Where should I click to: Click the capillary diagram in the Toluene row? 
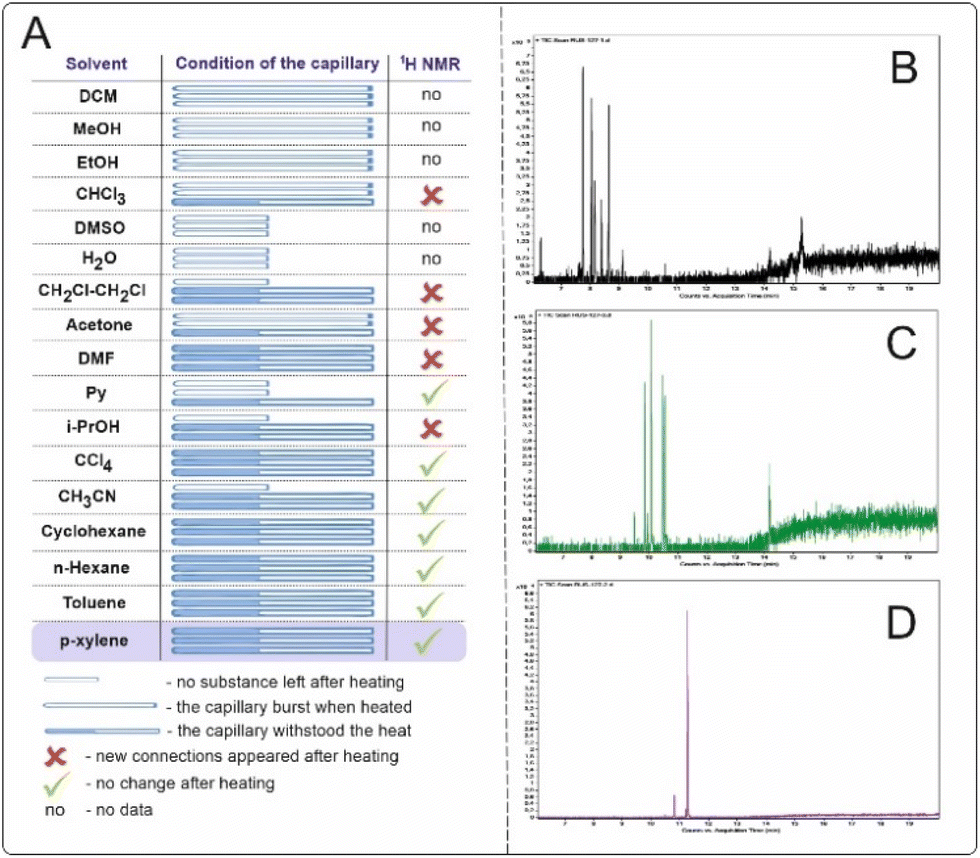coord(273,604)
